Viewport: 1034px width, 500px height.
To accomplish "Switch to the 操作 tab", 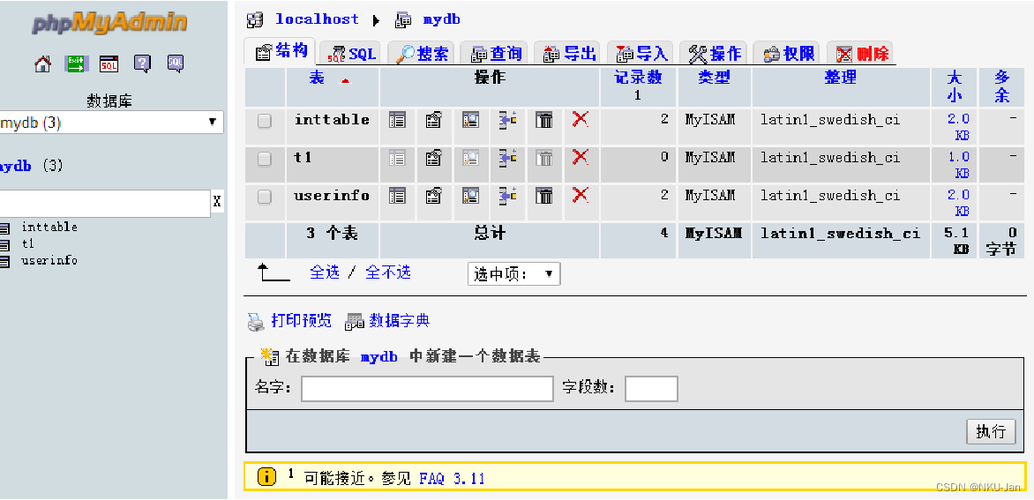I will 715,53.
